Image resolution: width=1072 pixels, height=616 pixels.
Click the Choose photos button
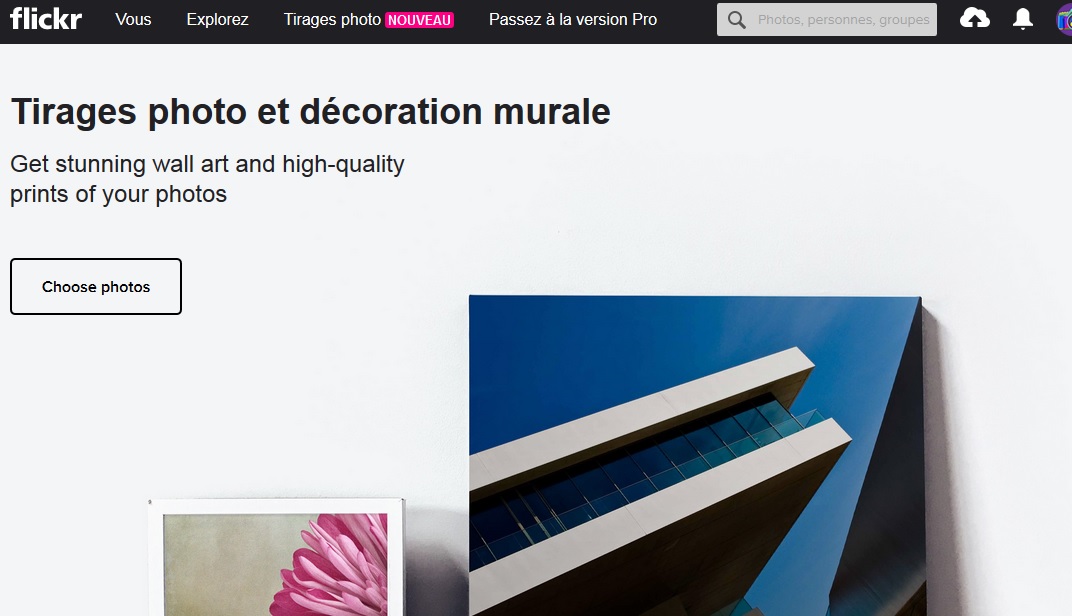tap(95, 286)
